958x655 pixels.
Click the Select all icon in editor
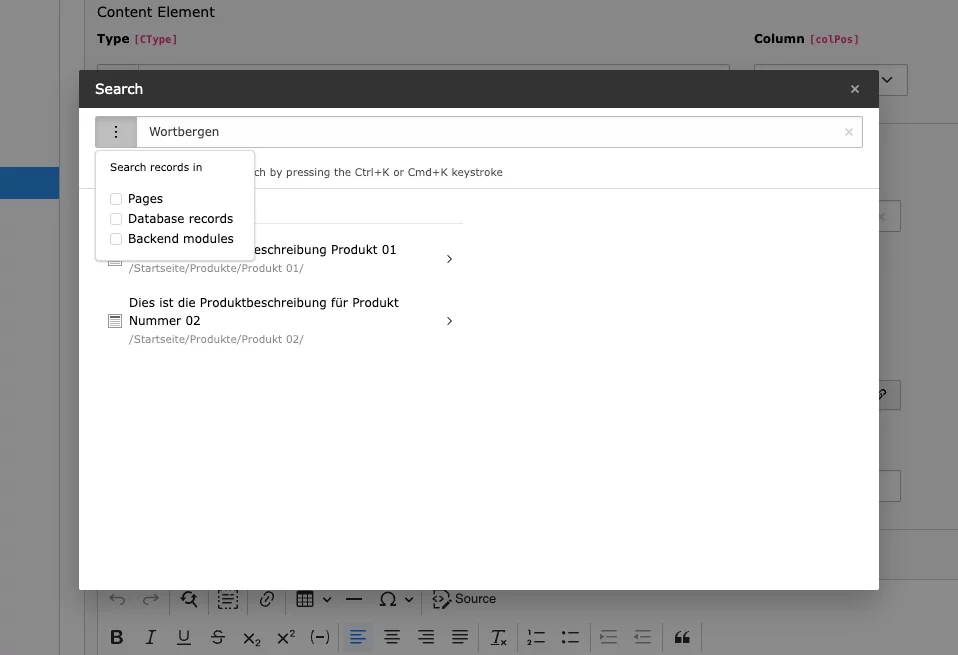[228, 599]
